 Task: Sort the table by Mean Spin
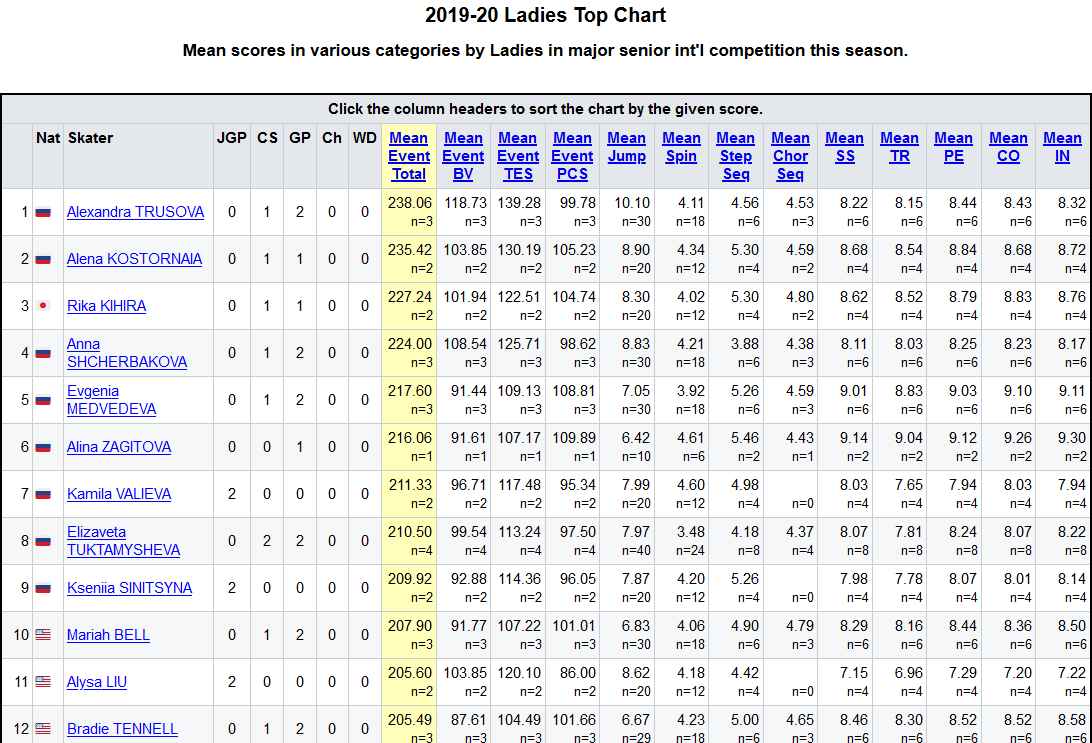[x=681, y=147]
